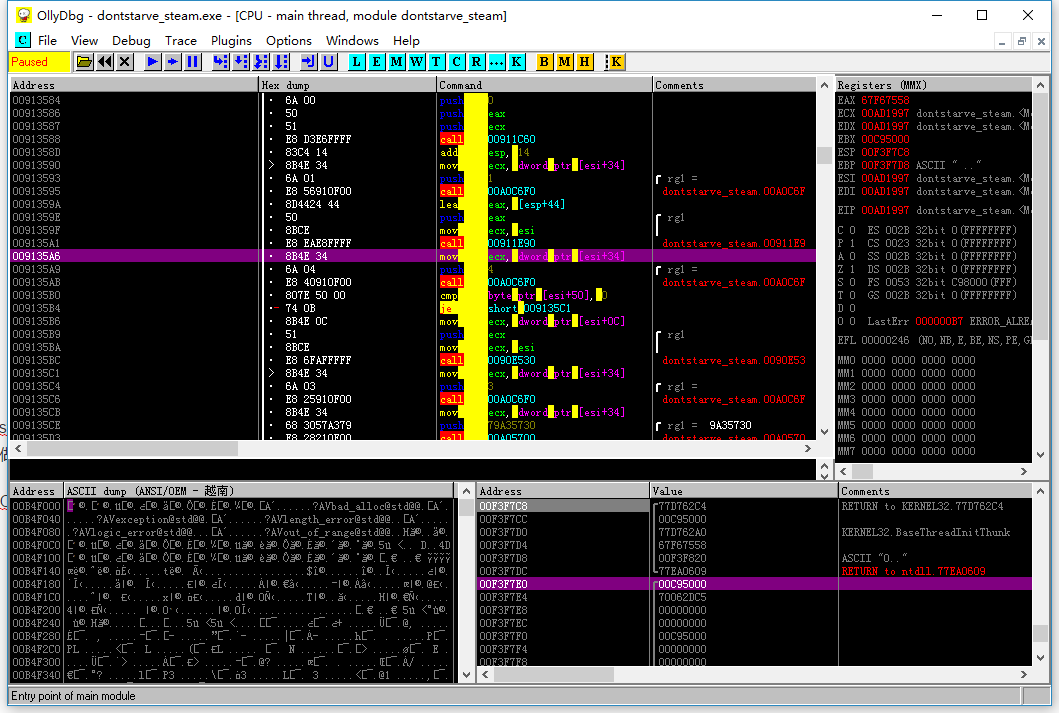The image size is (1059, 713).
Task: Open Threads window with T icon
Action: (436, 62)
